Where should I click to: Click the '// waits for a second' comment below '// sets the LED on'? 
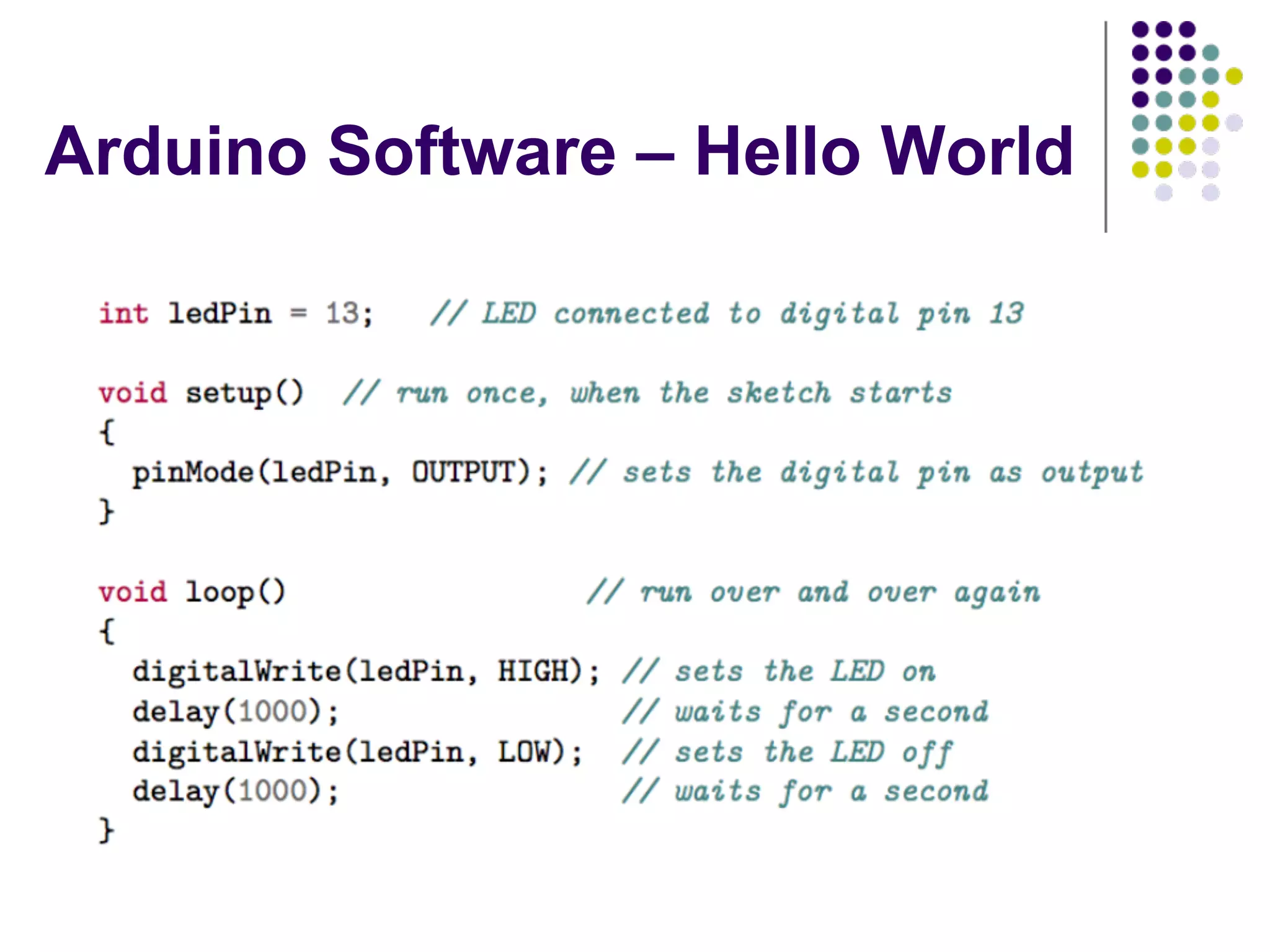click(x=805, y=712)
